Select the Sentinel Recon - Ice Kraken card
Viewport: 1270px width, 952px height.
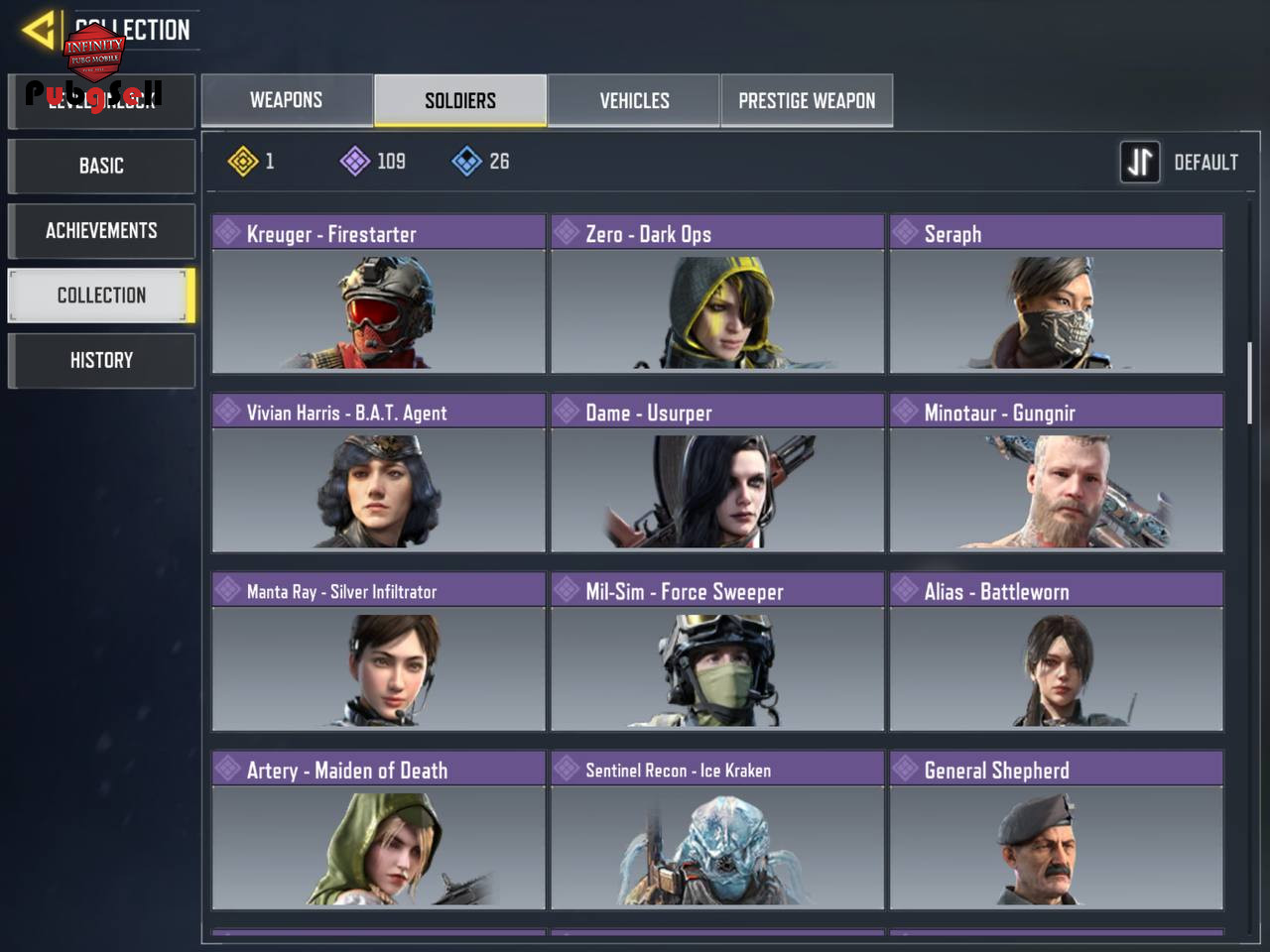point(717,830)
